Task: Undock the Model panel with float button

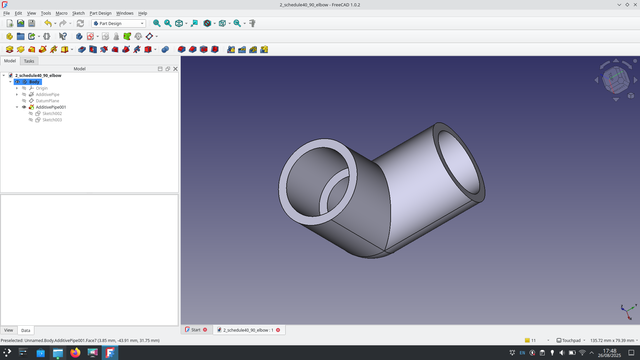Action: 168,69
